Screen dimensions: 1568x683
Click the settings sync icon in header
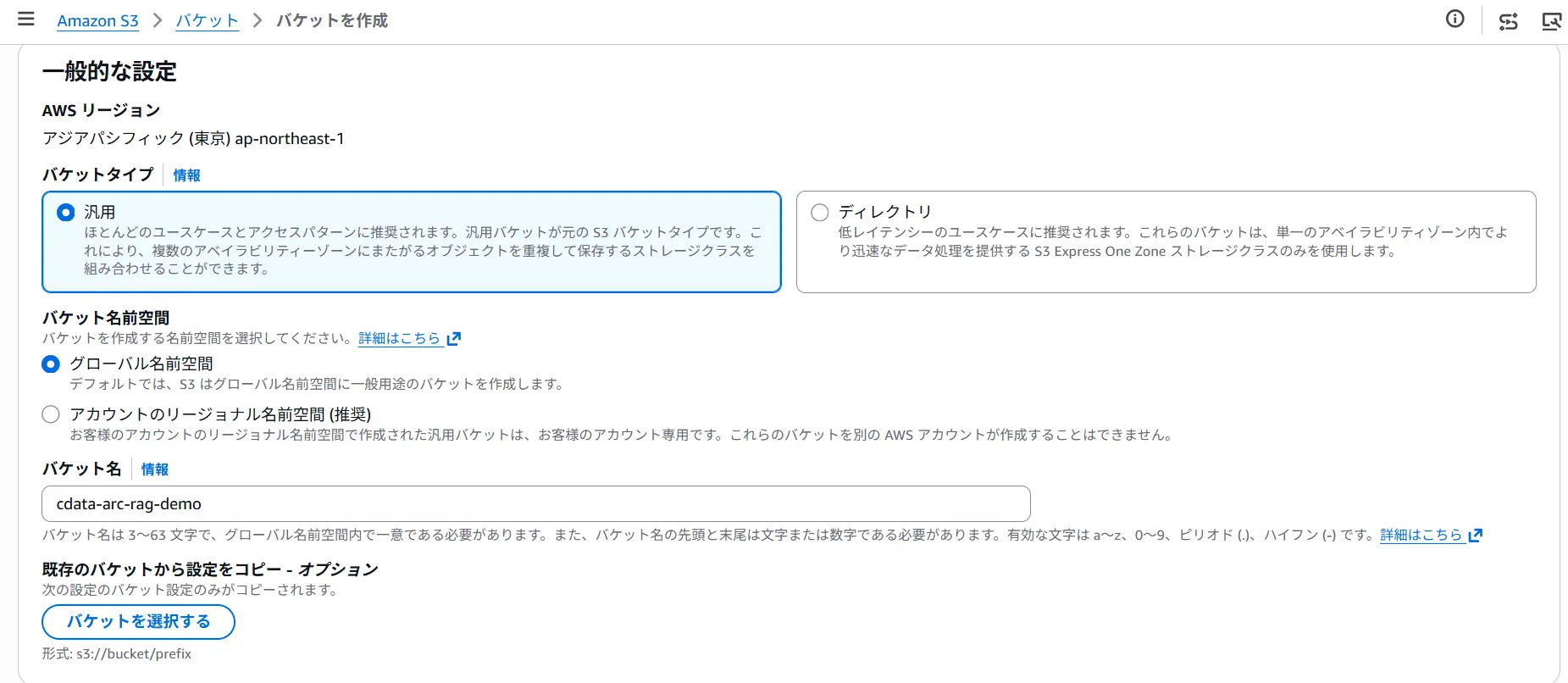[1508, 21]
